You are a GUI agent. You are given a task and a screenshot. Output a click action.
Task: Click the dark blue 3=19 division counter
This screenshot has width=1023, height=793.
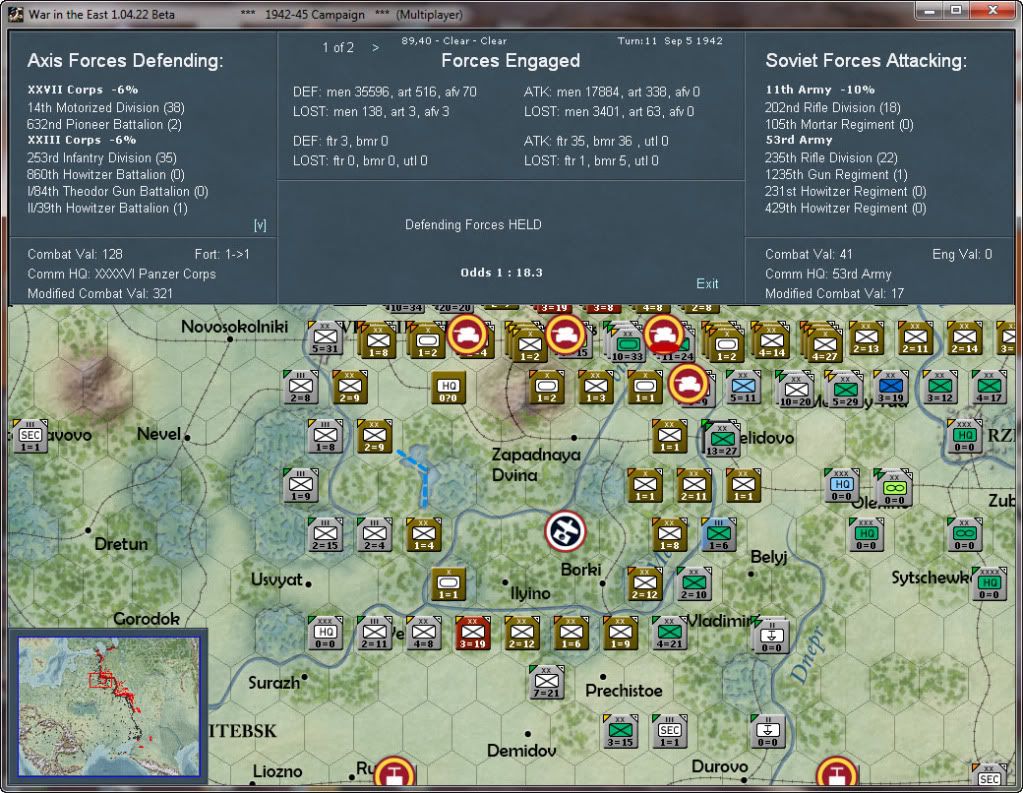[x=891, y=388]
